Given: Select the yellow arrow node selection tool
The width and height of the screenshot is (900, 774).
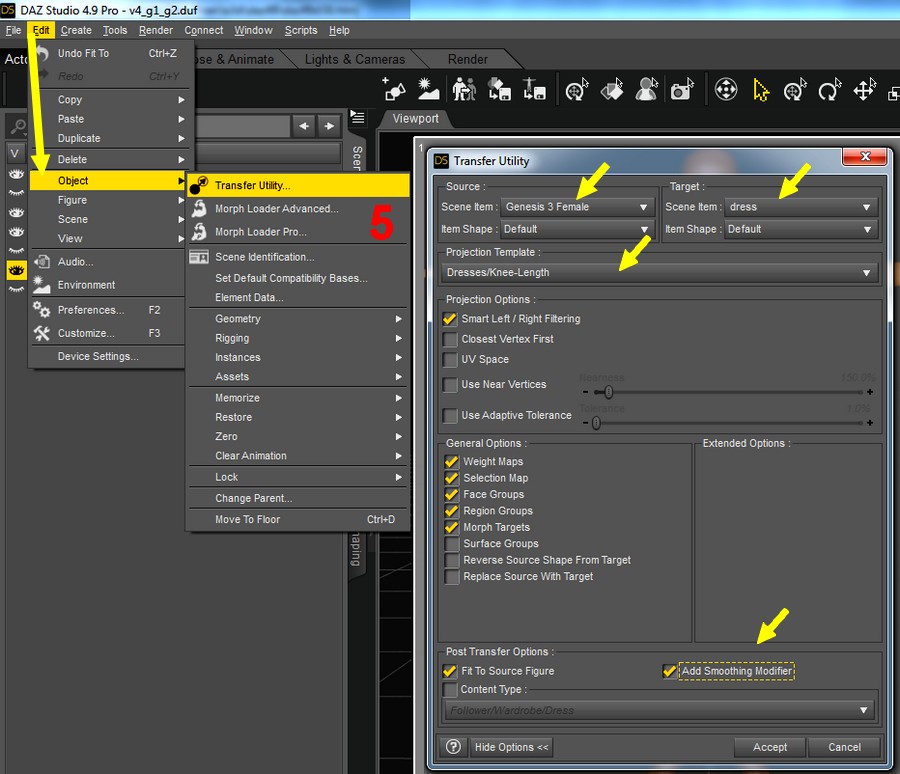Looking at the screenshot, I should click(x=761, y=90).
